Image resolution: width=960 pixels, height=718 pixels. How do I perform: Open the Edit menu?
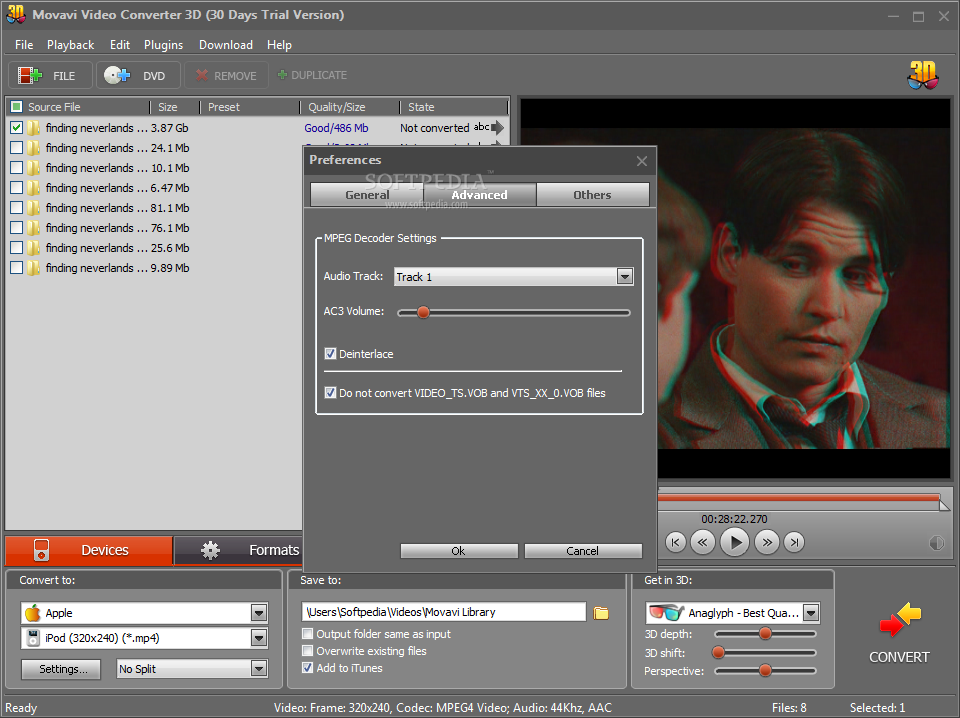pyautogui.click(x=120, y=45)
